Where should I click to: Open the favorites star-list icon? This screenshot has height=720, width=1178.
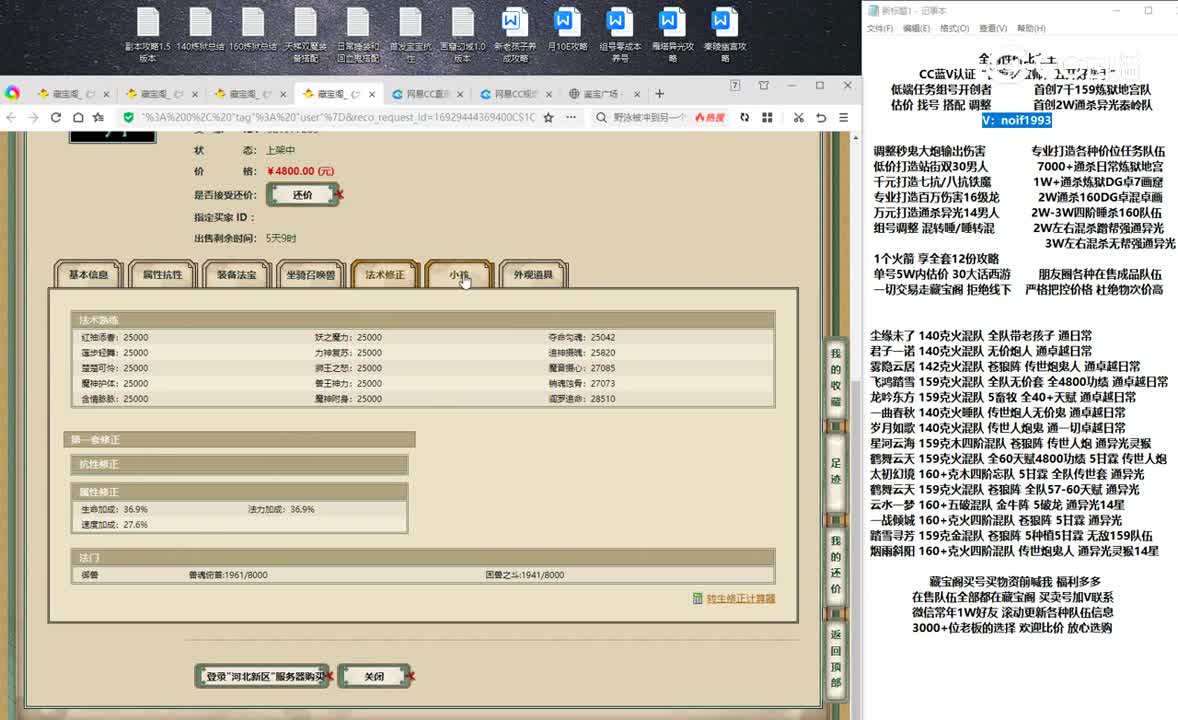[x=98, y=117]
